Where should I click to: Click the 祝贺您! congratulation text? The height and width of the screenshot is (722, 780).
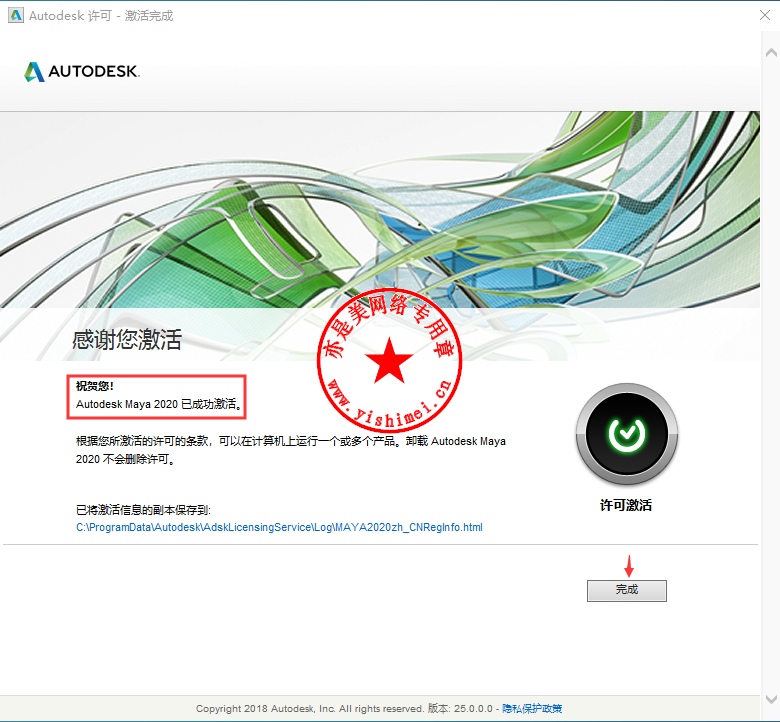pos(95,386)
